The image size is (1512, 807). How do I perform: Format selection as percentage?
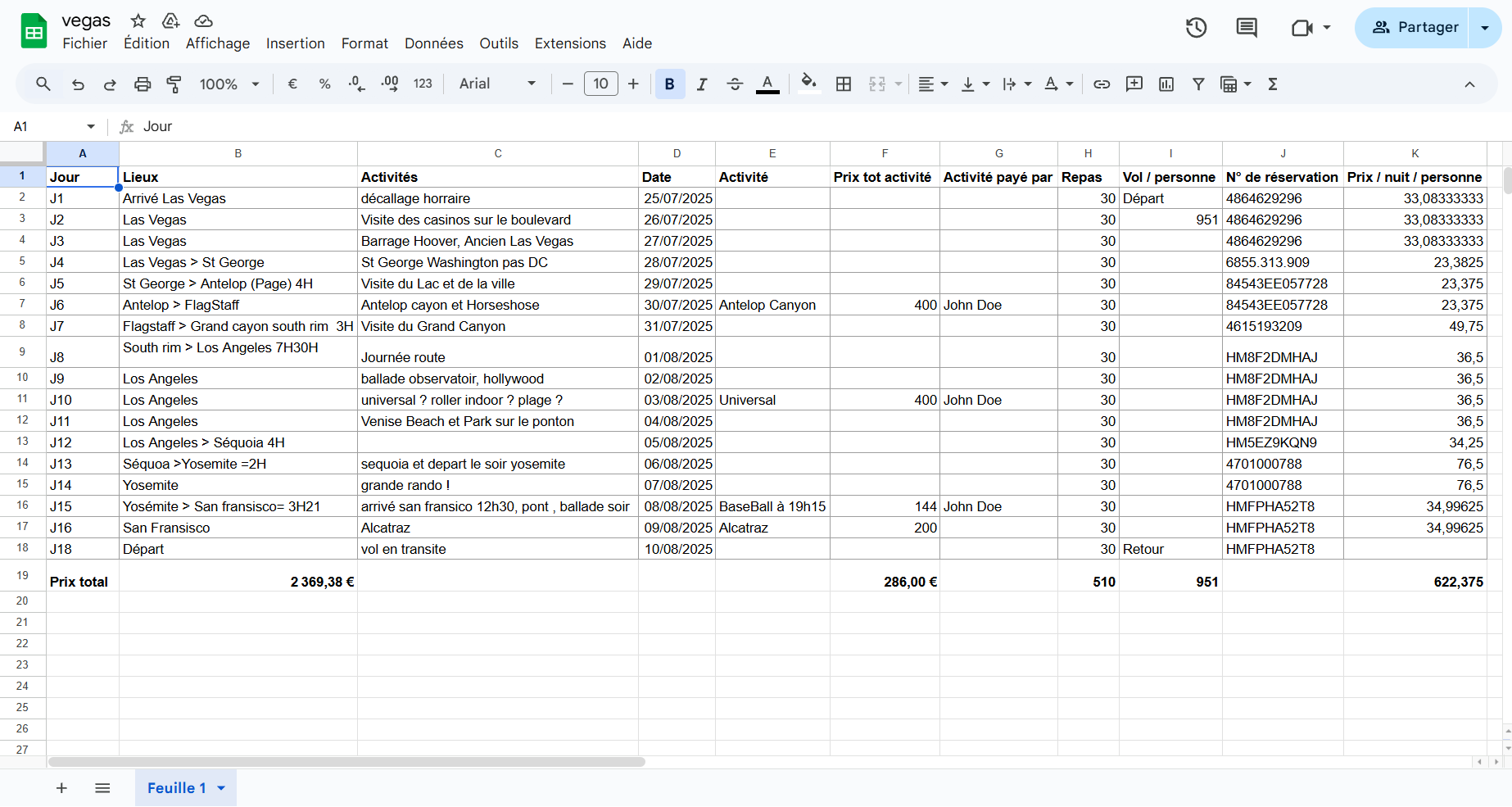point(324,84)
